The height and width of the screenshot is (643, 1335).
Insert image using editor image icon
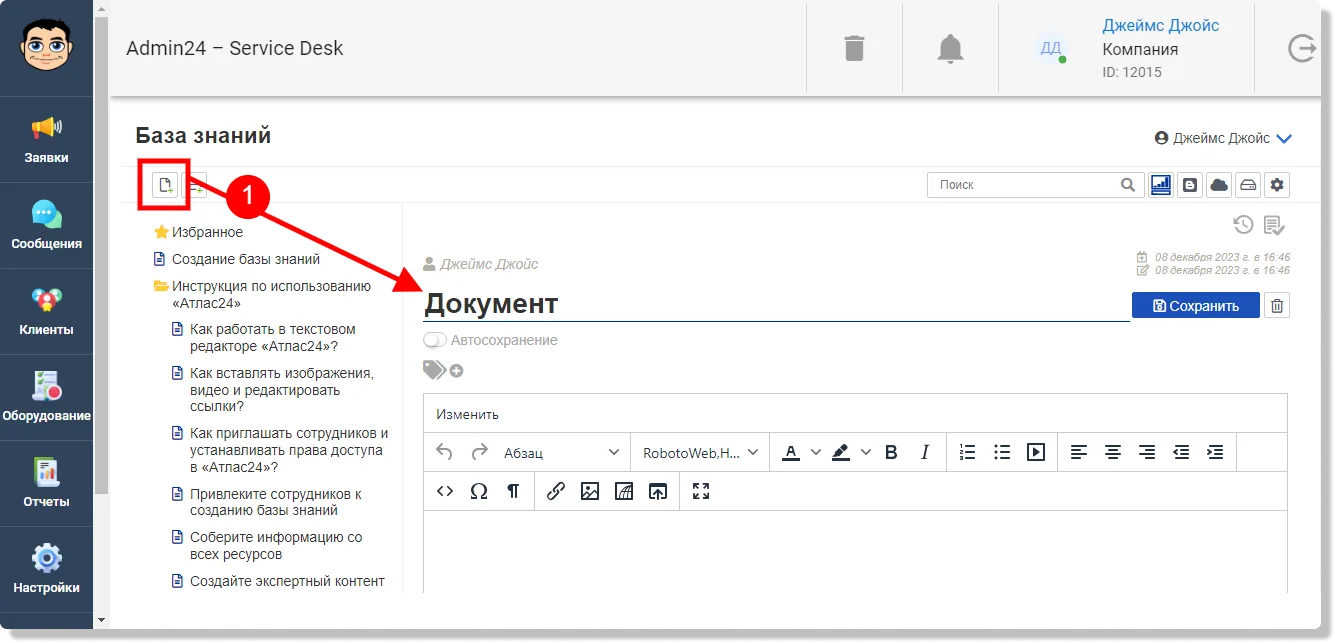590,491
